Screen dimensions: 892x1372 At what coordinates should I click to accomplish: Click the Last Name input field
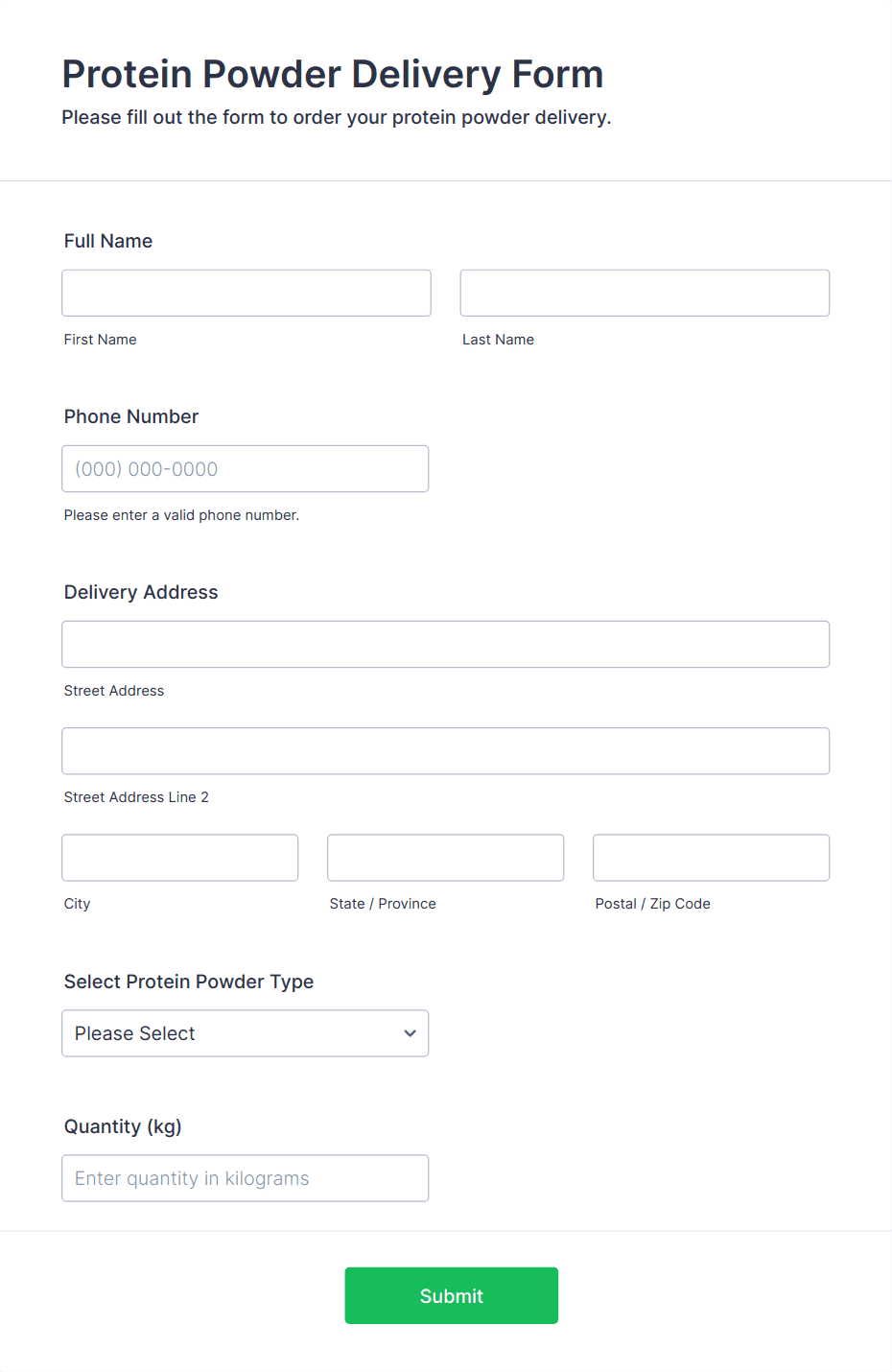645,293
